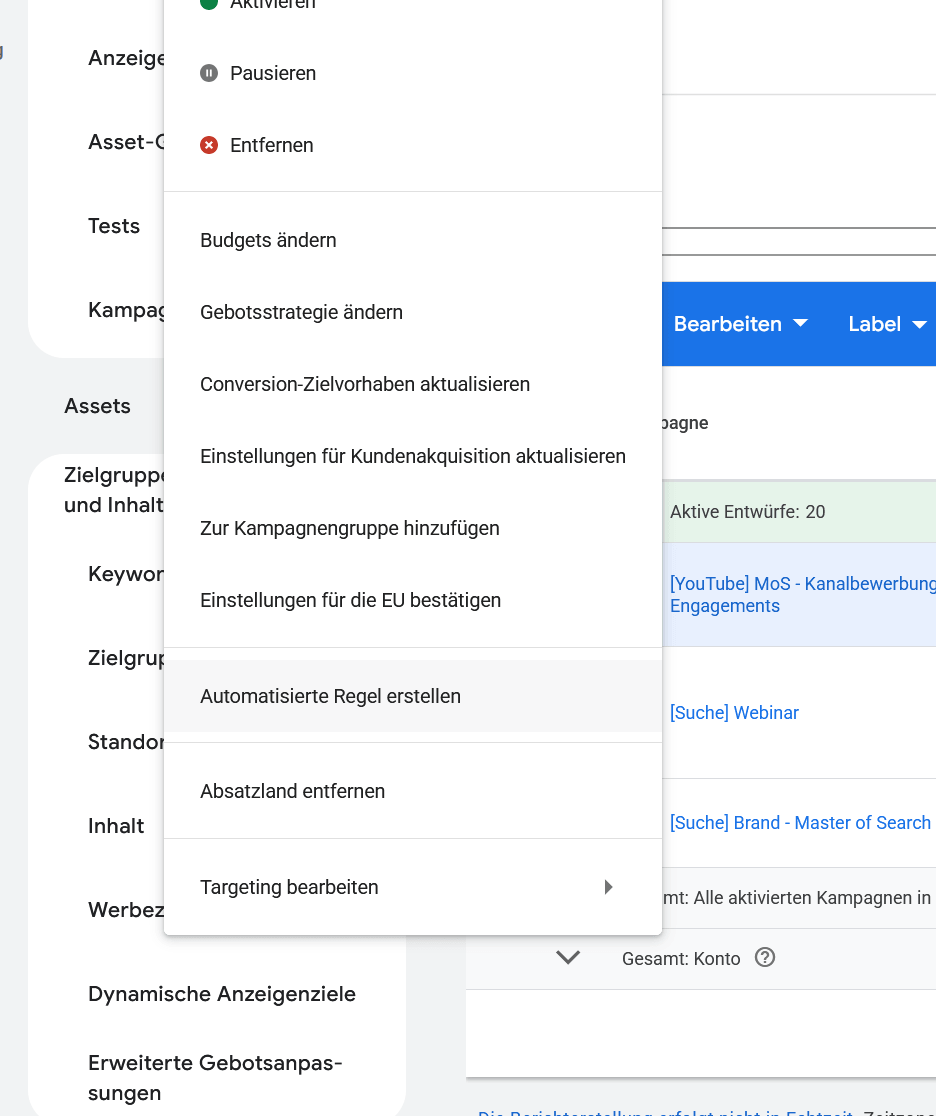The image size is (936, 1116).
Task: Open the help icon beside Gesamt: Konto
Action: (765, 958)
